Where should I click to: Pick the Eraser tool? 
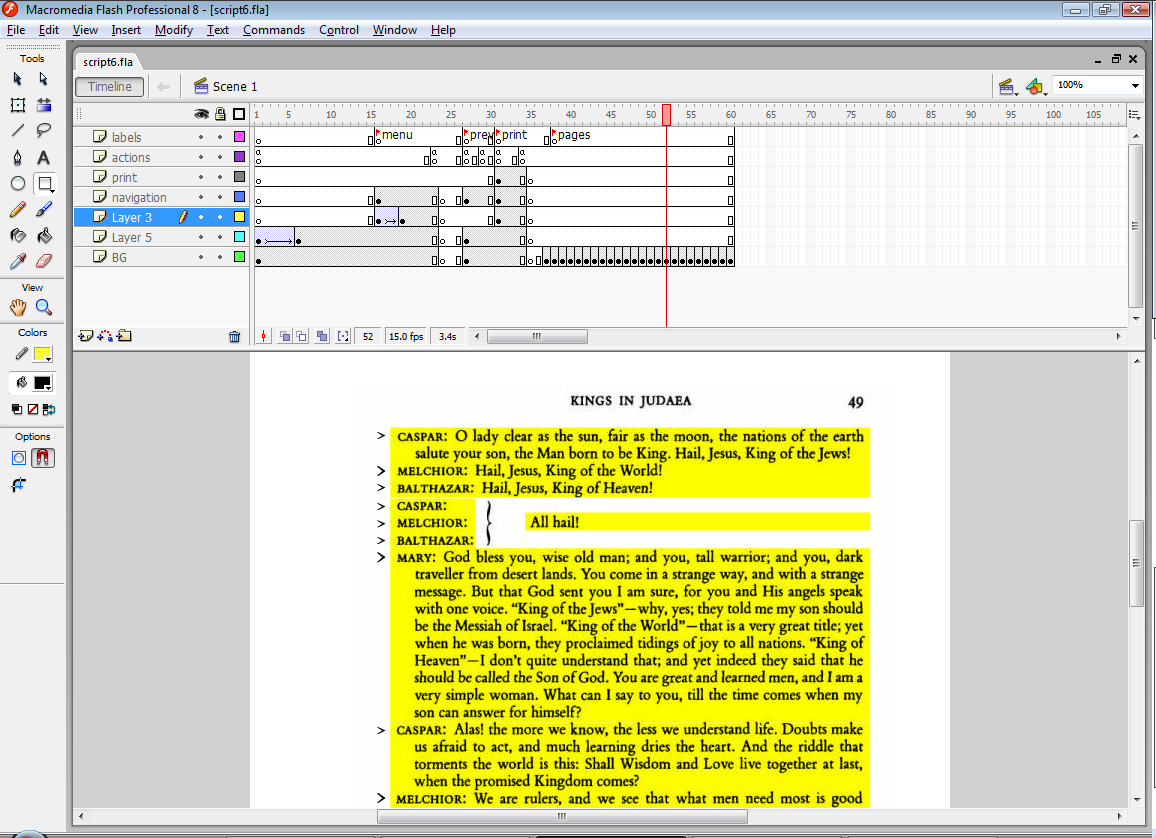[x=44, y=262]
